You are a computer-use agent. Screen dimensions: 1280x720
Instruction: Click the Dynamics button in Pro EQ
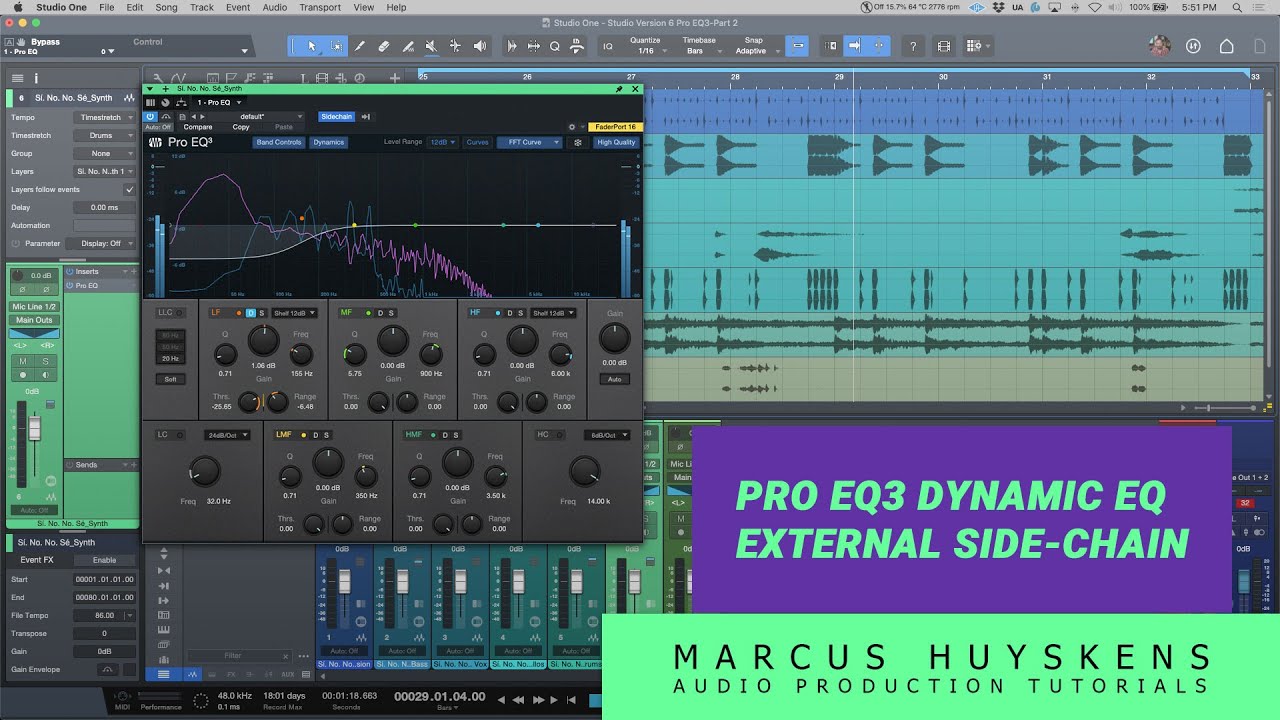click(x=328, y=142)
